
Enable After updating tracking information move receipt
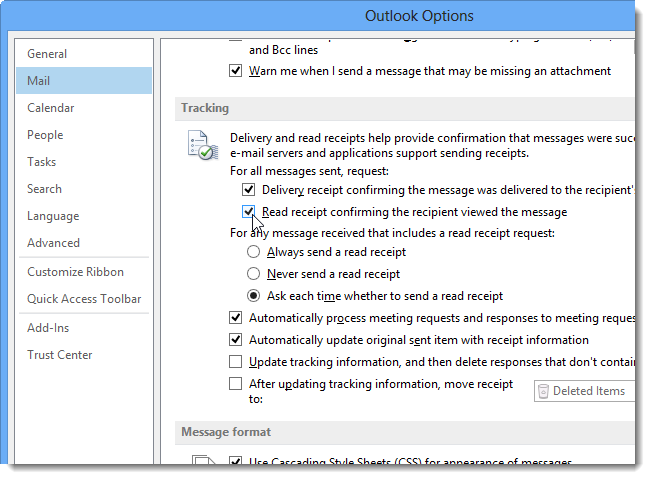click(x=235, y=384)
